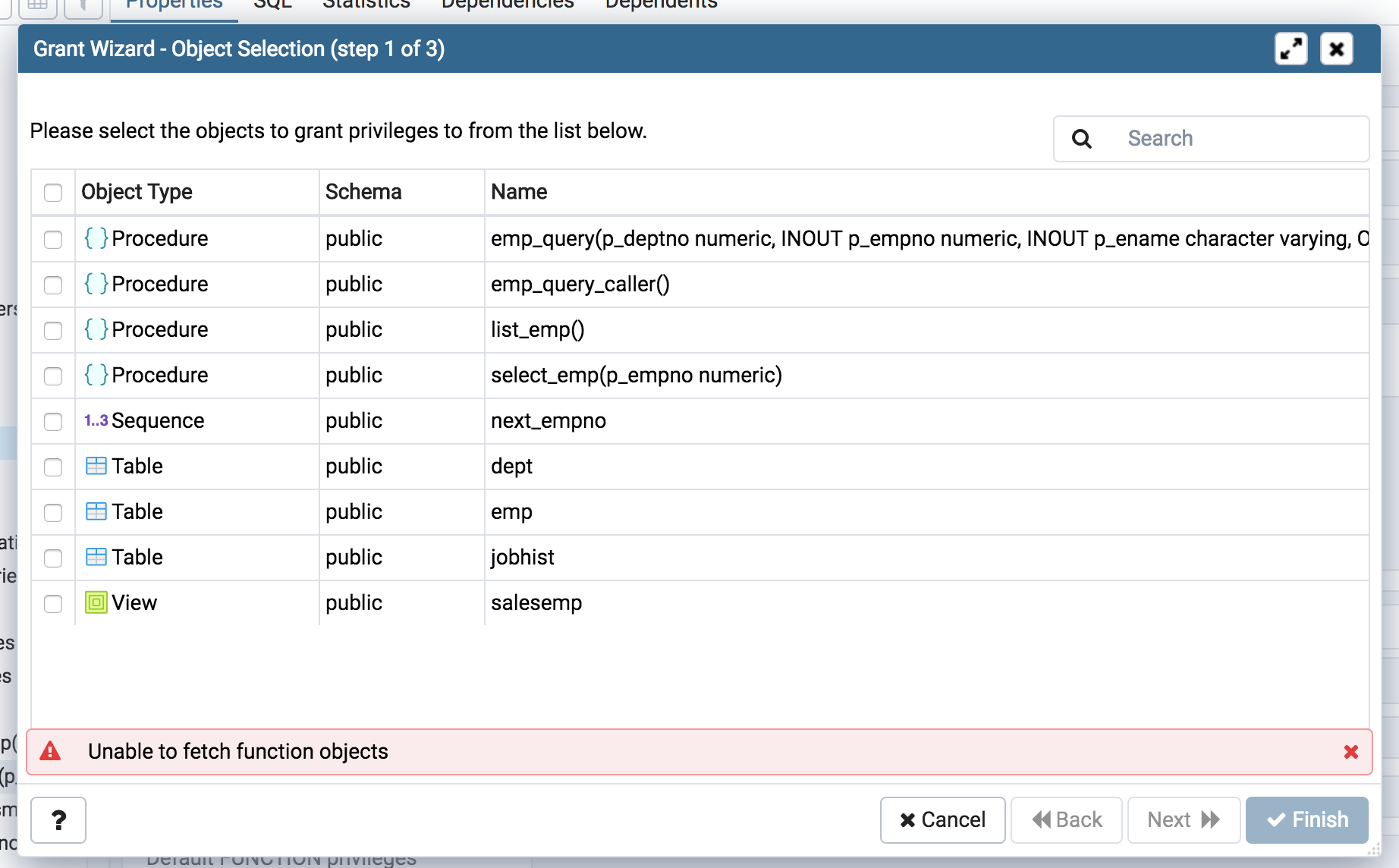Click the red warning triangle icon
Viewport: 1399px width, 868px height.
(x=50, y=752)
